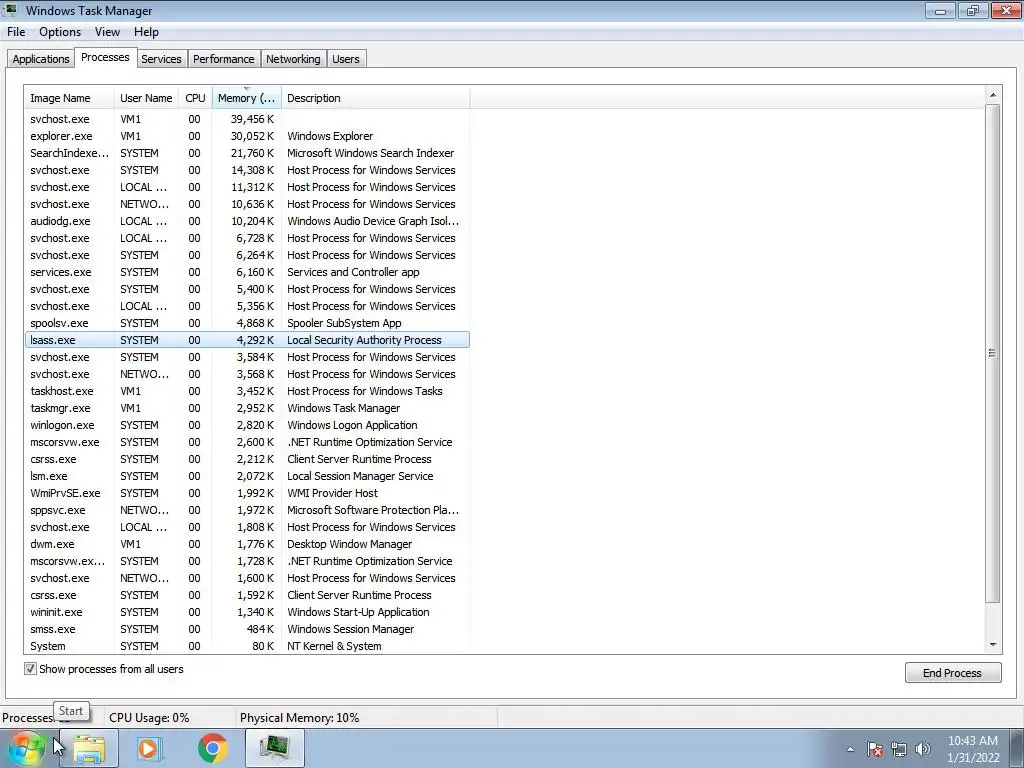Viewport: 1024px width, 768px height.
Task: Select the taskmgr.exe process row
Action: (x=247, y=408)
